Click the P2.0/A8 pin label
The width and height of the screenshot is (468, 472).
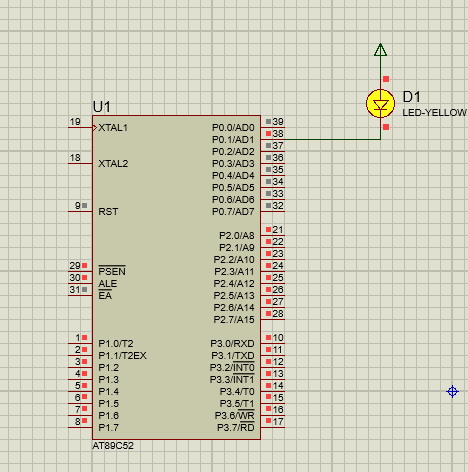pyautogui.click(x=237, y=236)
